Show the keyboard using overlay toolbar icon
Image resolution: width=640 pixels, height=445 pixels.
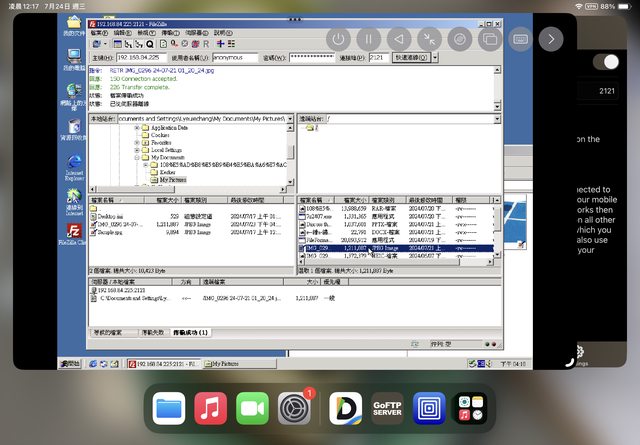[x=521, y=39]
